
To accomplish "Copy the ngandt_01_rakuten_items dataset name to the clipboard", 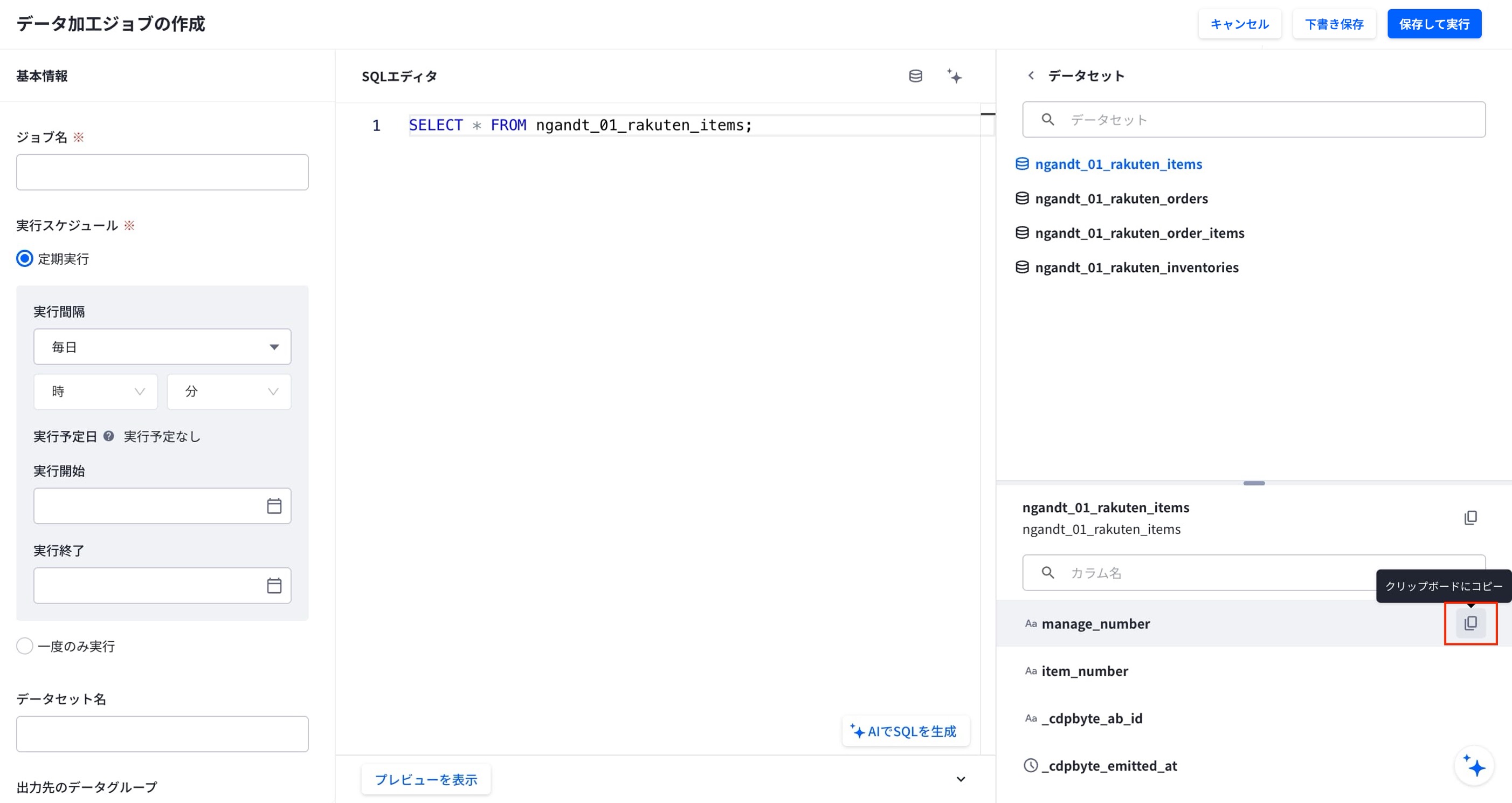I will point(1470,518).
